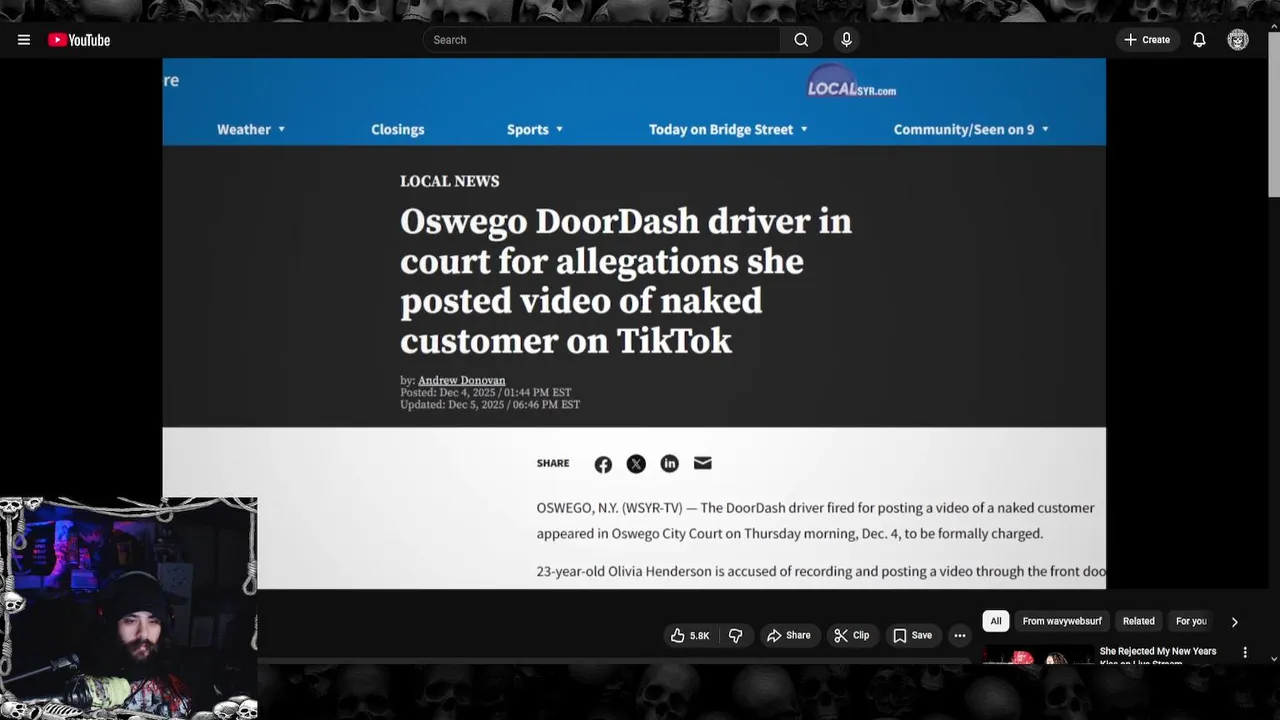Open the account avatar menu

1238,40
